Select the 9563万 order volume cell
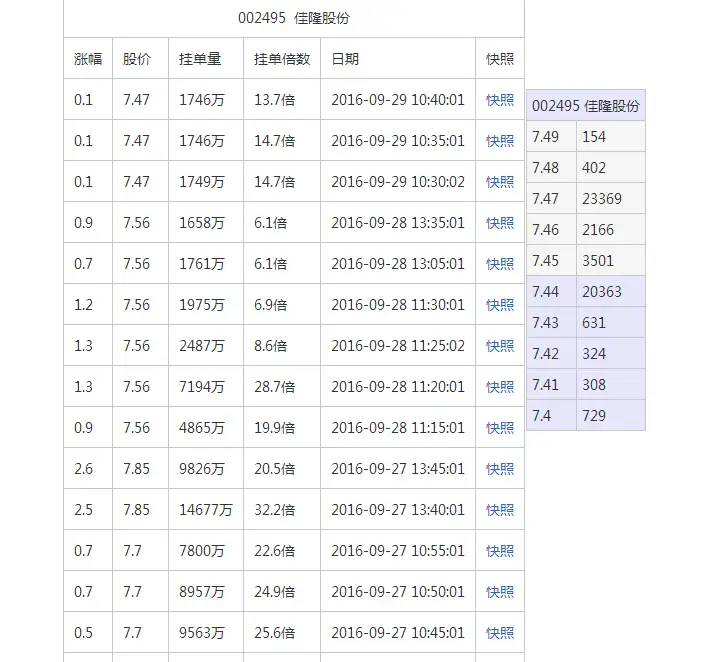 [206, 632]
